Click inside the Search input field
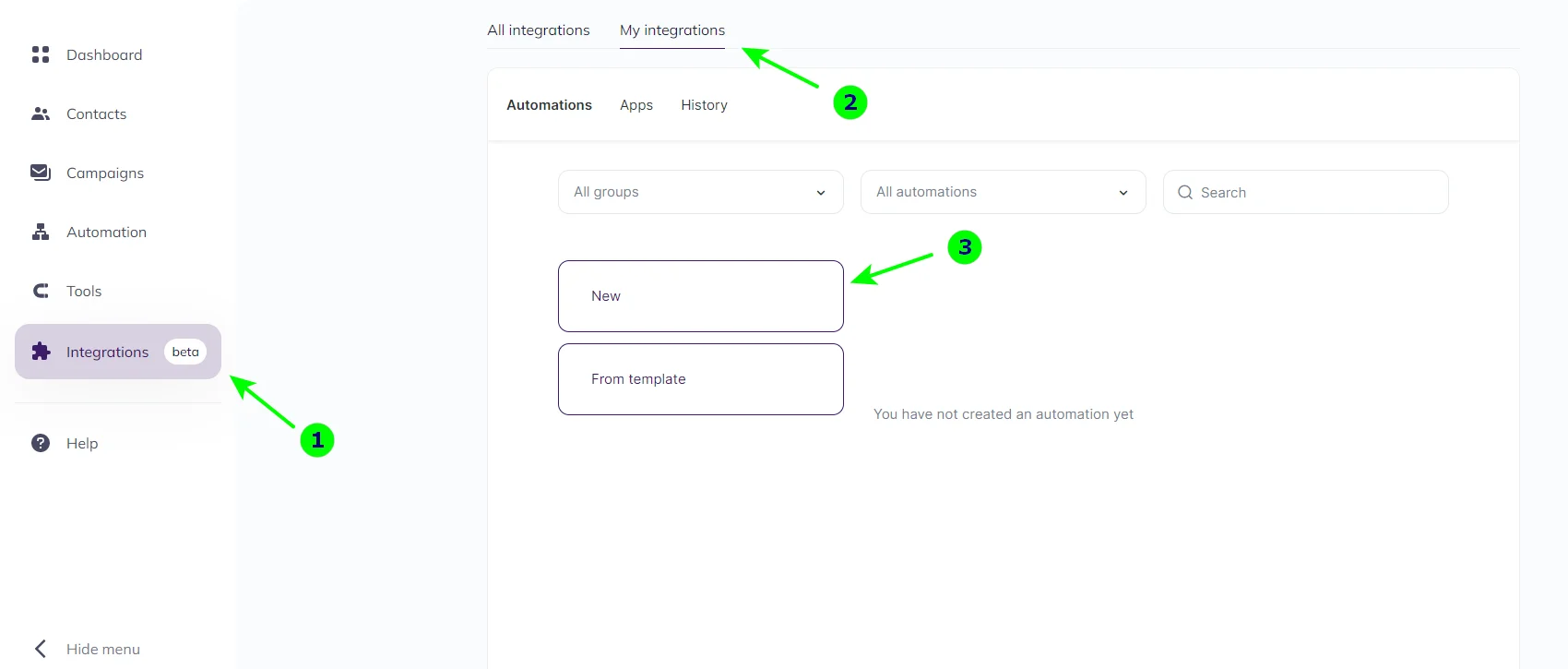The image size is (1568, 669). tap(1291, 192)
